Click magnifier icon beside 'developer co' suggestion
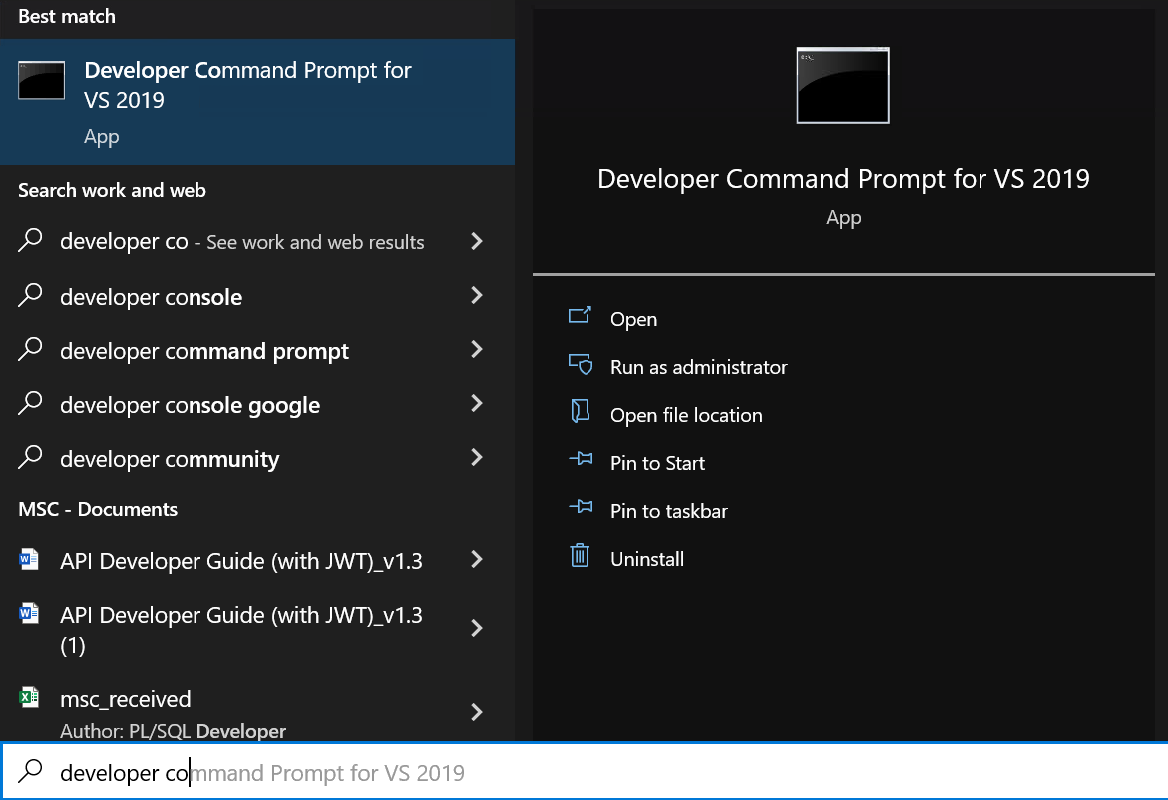 [31, 241]
